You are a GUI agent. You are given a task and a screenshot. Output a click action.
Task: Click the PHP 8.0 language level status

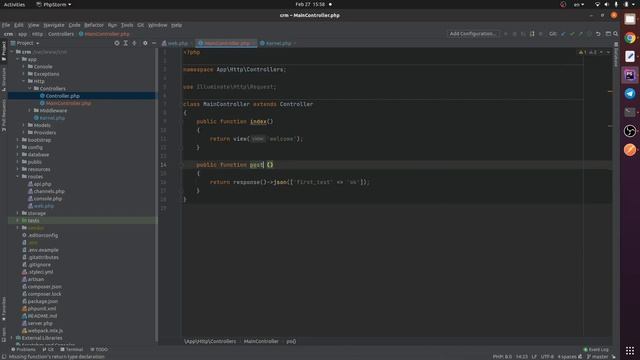(502, 357)
